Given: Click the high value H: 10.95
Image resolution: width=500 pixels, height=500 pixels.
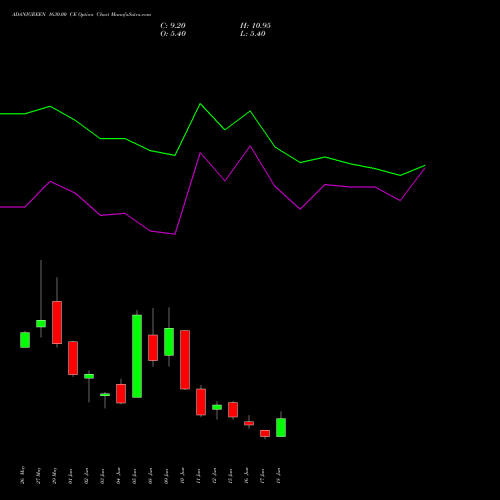Looking at the screenshot, I should [x=255, y=26].
